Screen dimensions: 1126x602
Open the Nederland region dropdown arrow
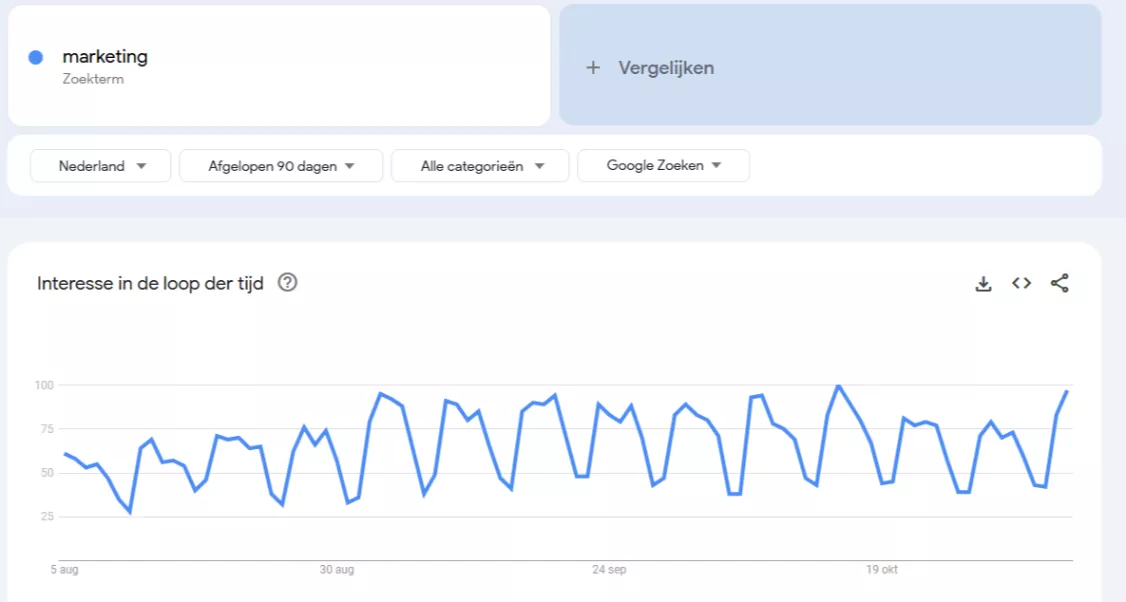(x=142, y=165)
